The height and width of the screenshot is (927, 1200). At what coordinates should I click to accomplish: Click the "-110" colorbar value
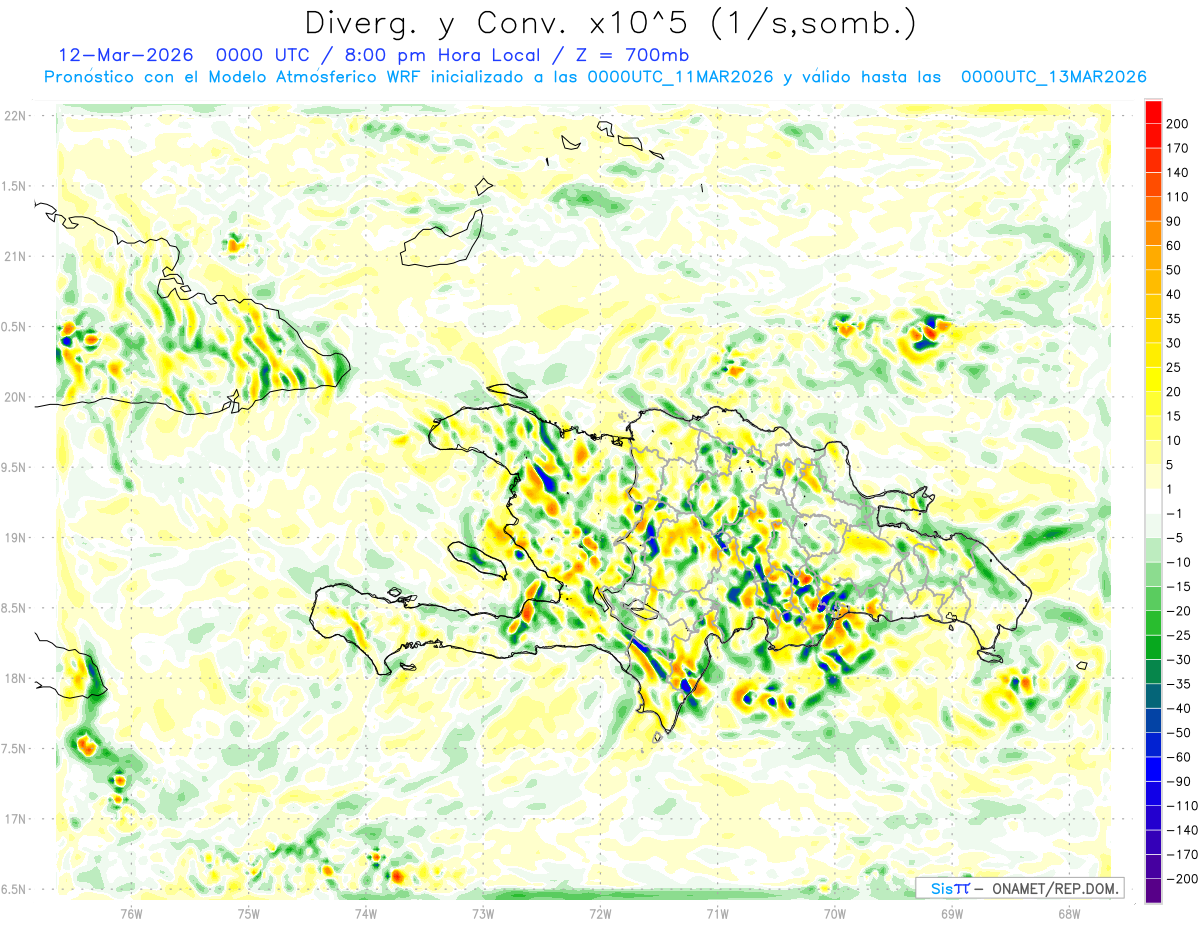[x=1182, y=806]
